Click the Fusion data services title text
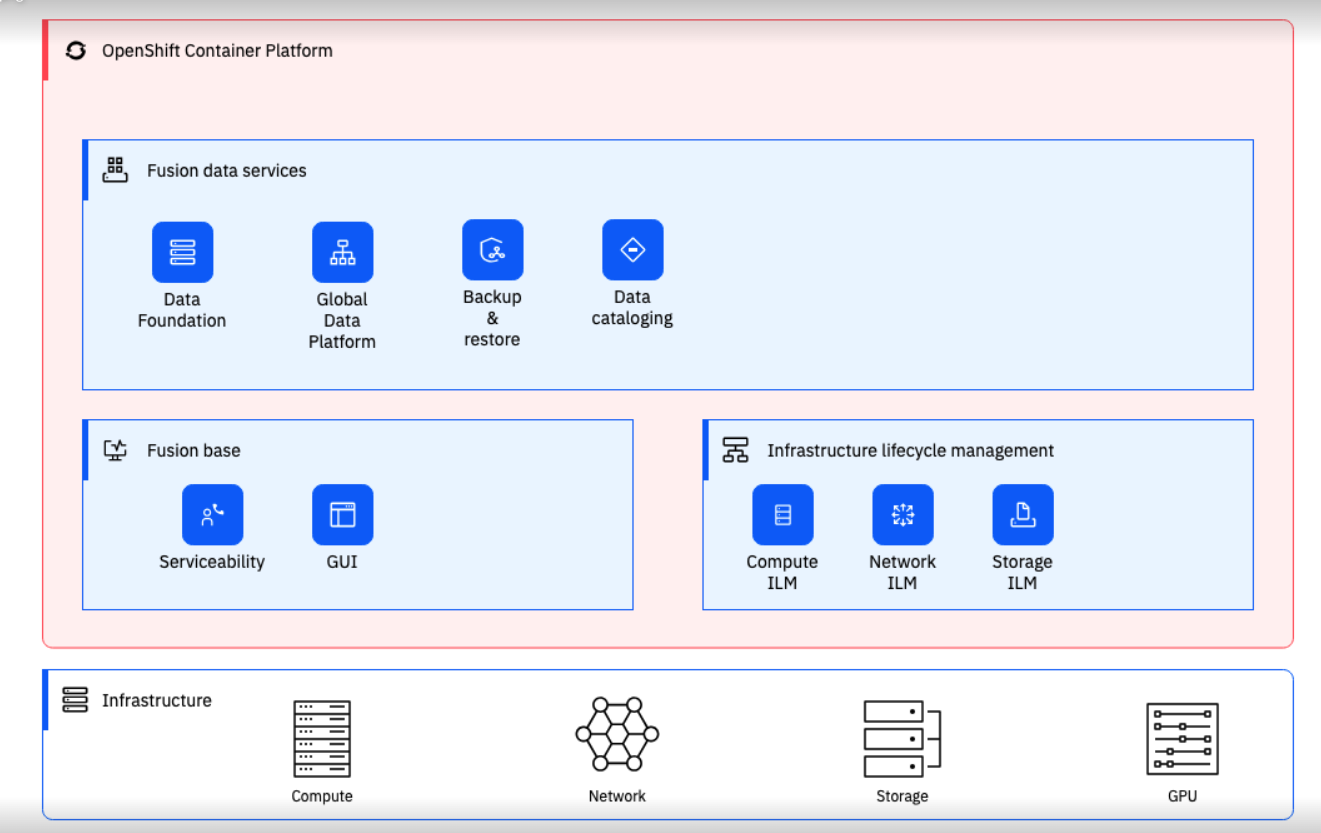 tap(227, 171)
